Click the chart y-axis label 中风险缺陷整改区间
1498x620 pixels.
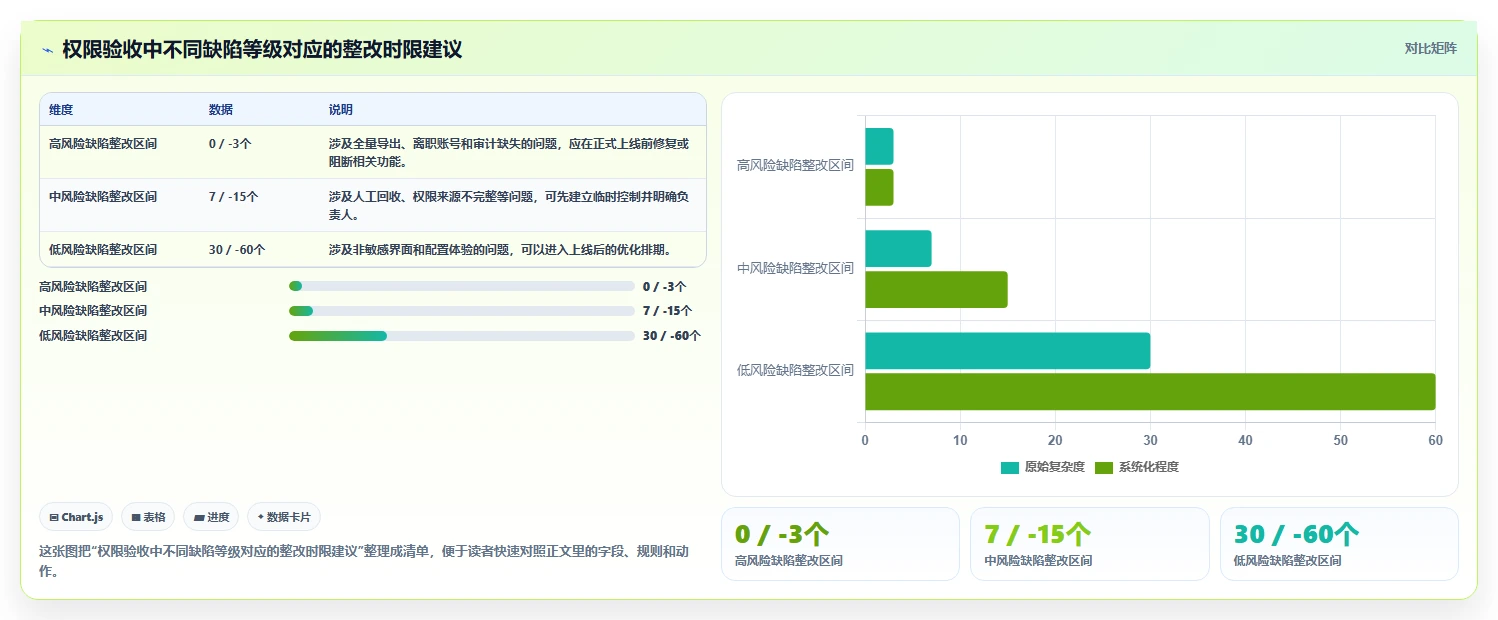(x=795, y=268)
